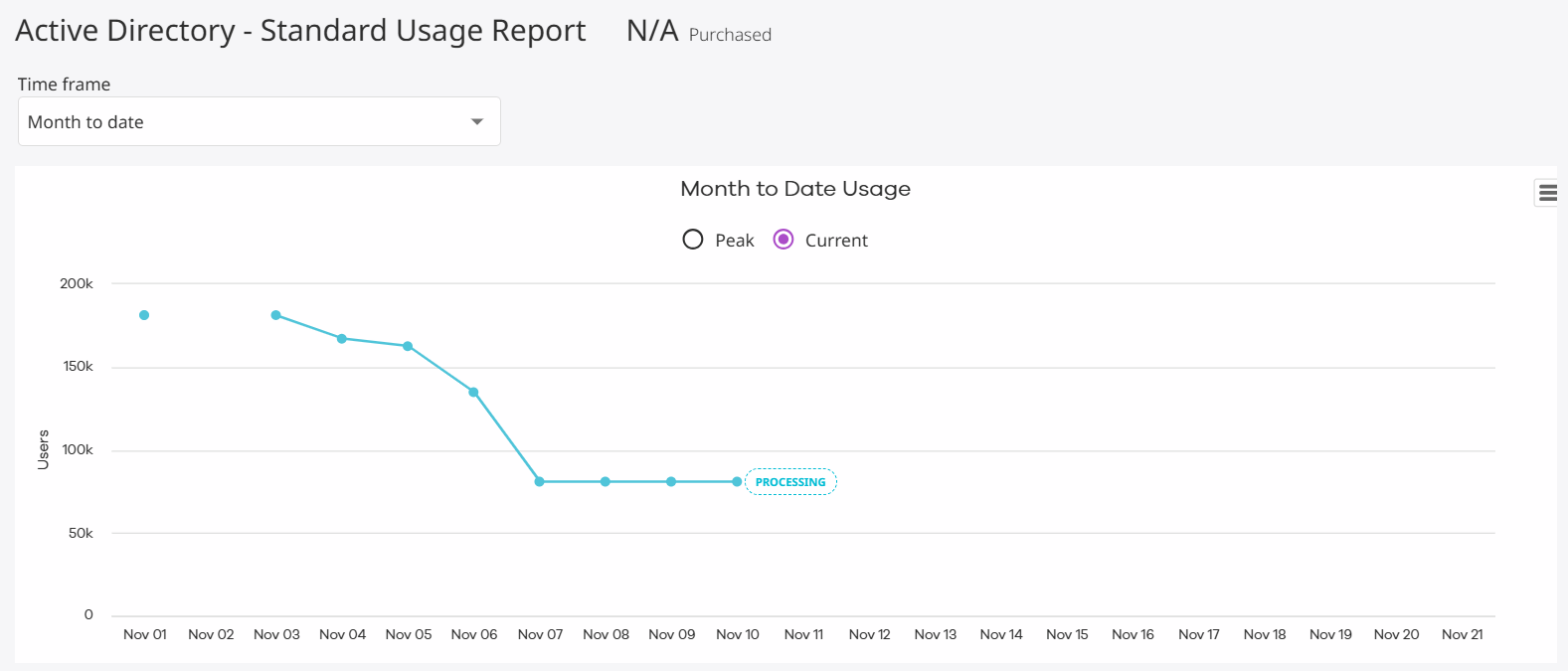Click the Nov 12 axis label
Image resolution: width=1568 pixels, height=671 pixels.
pos(869,634)
